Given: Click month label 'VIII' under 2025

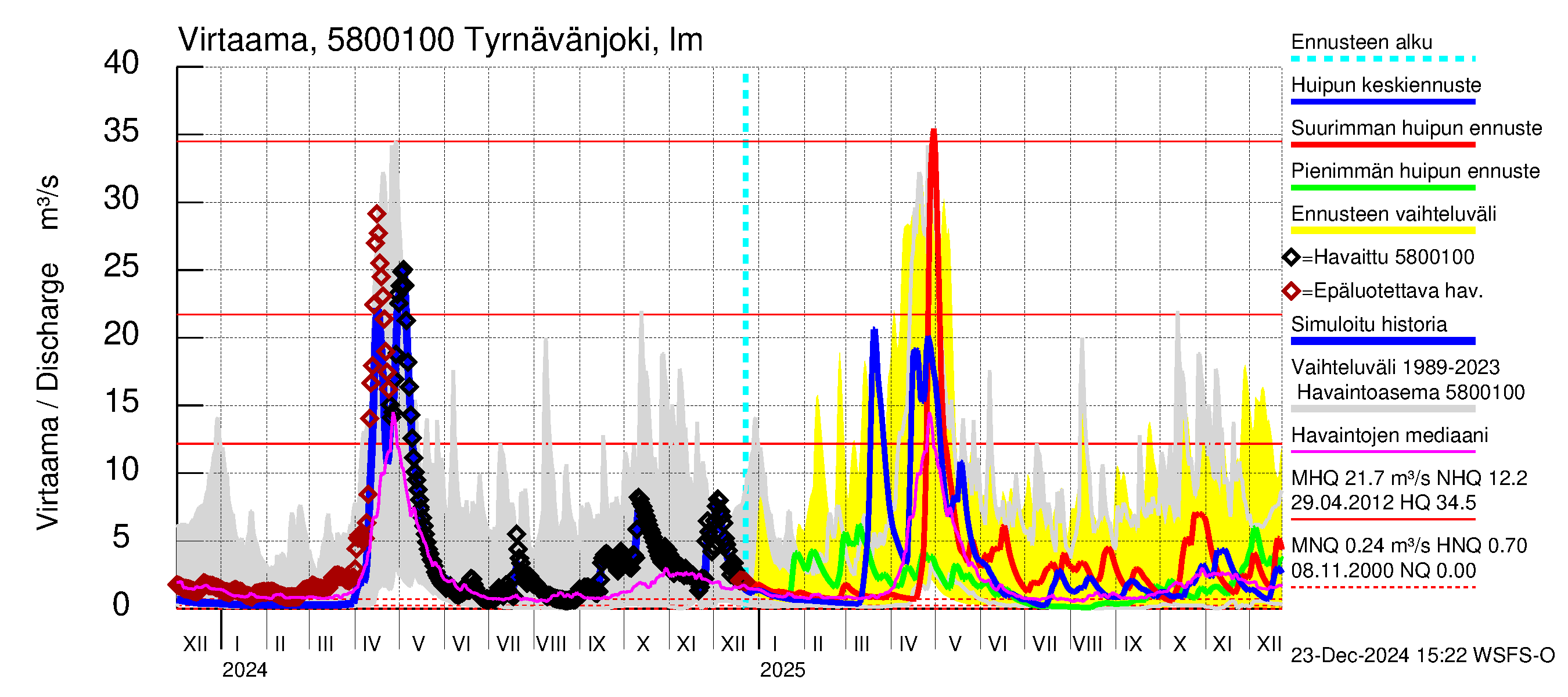Looking at the screenshot, I should [1087, 644].
